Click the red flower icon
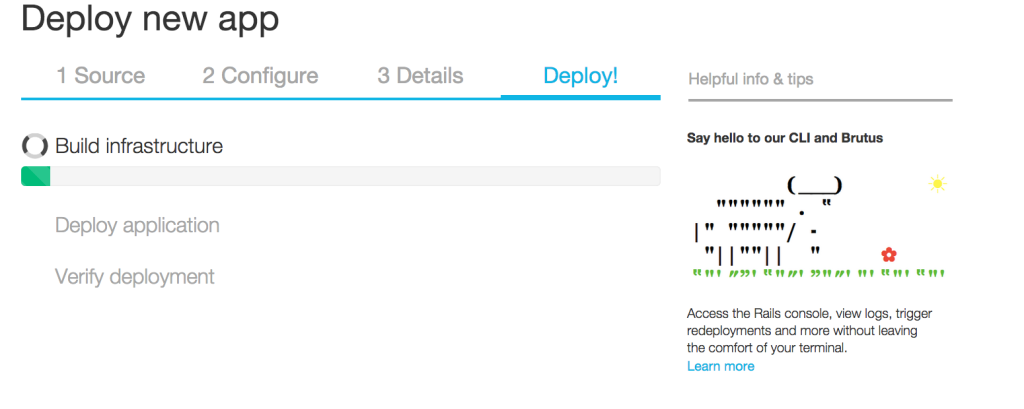 (x=889, y=255)
